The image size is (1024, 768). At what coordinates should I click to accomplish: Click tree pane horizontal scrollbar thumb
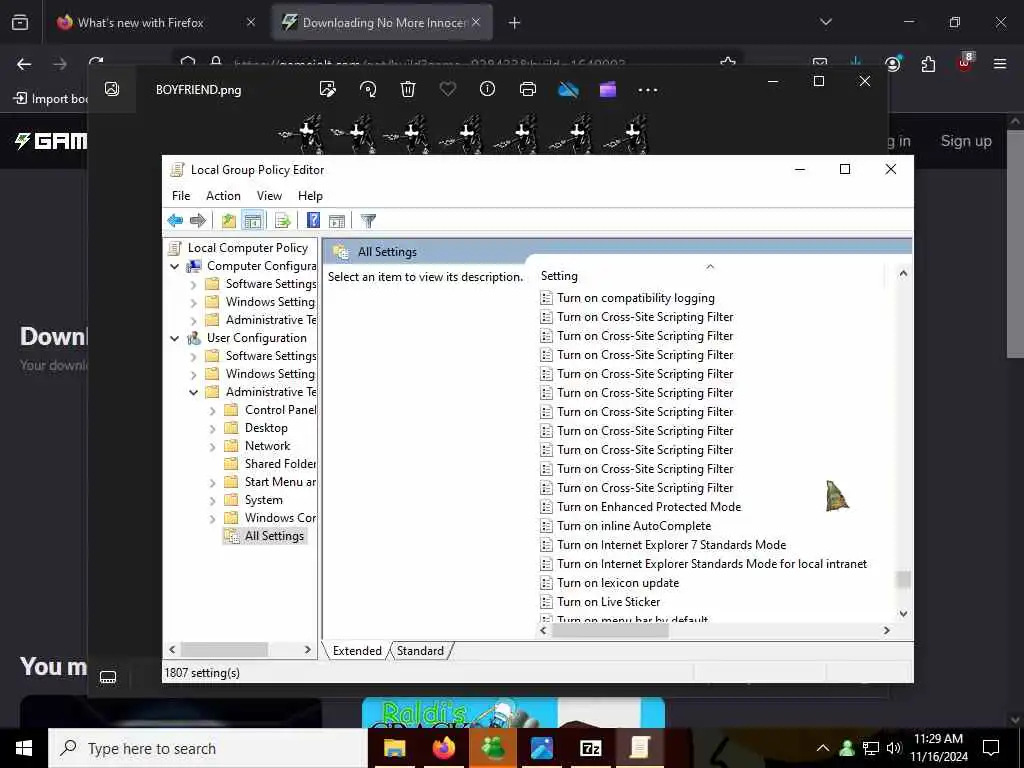point(224,650)
